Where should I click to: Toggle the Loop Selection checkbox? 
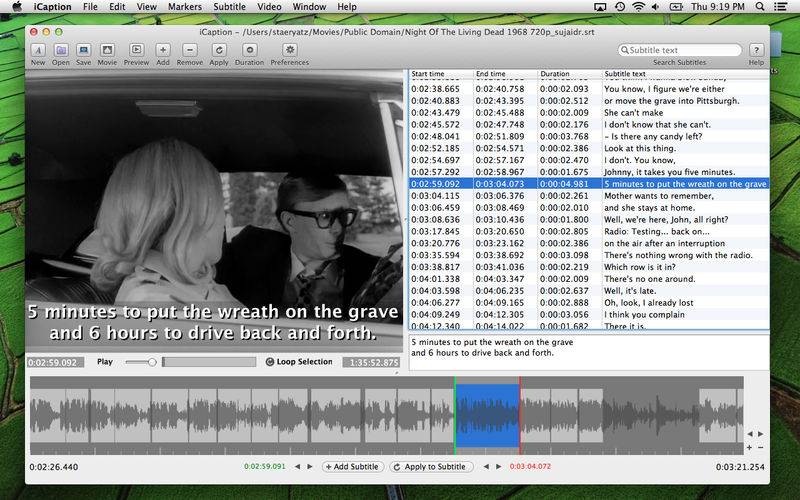270,362
